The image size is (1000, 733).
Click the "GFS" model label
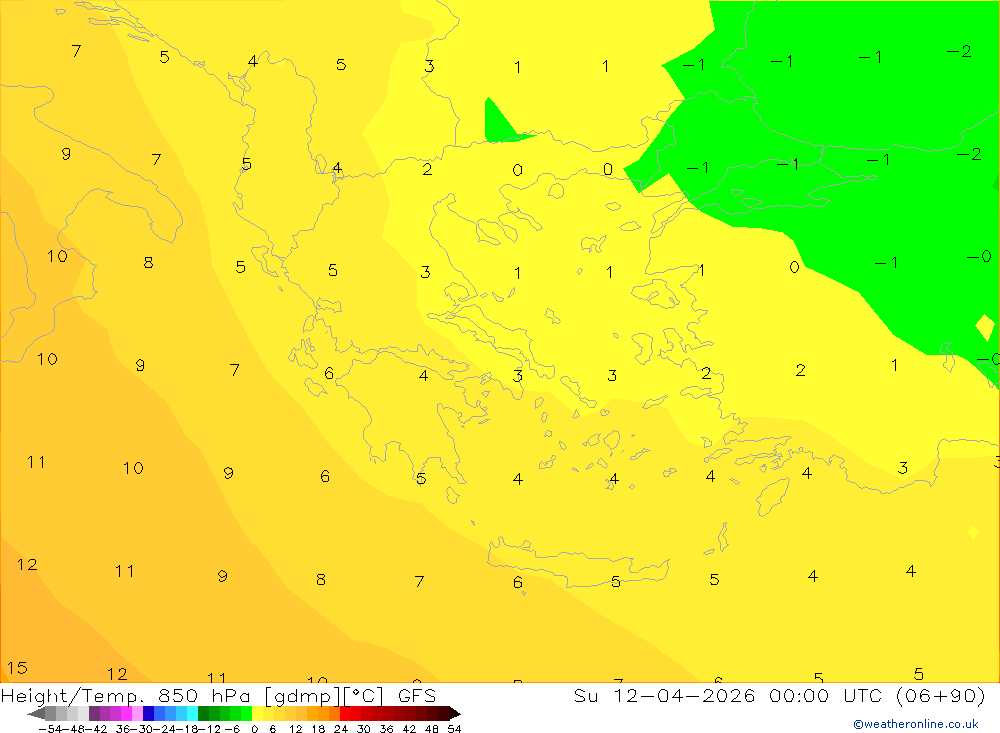417,695
